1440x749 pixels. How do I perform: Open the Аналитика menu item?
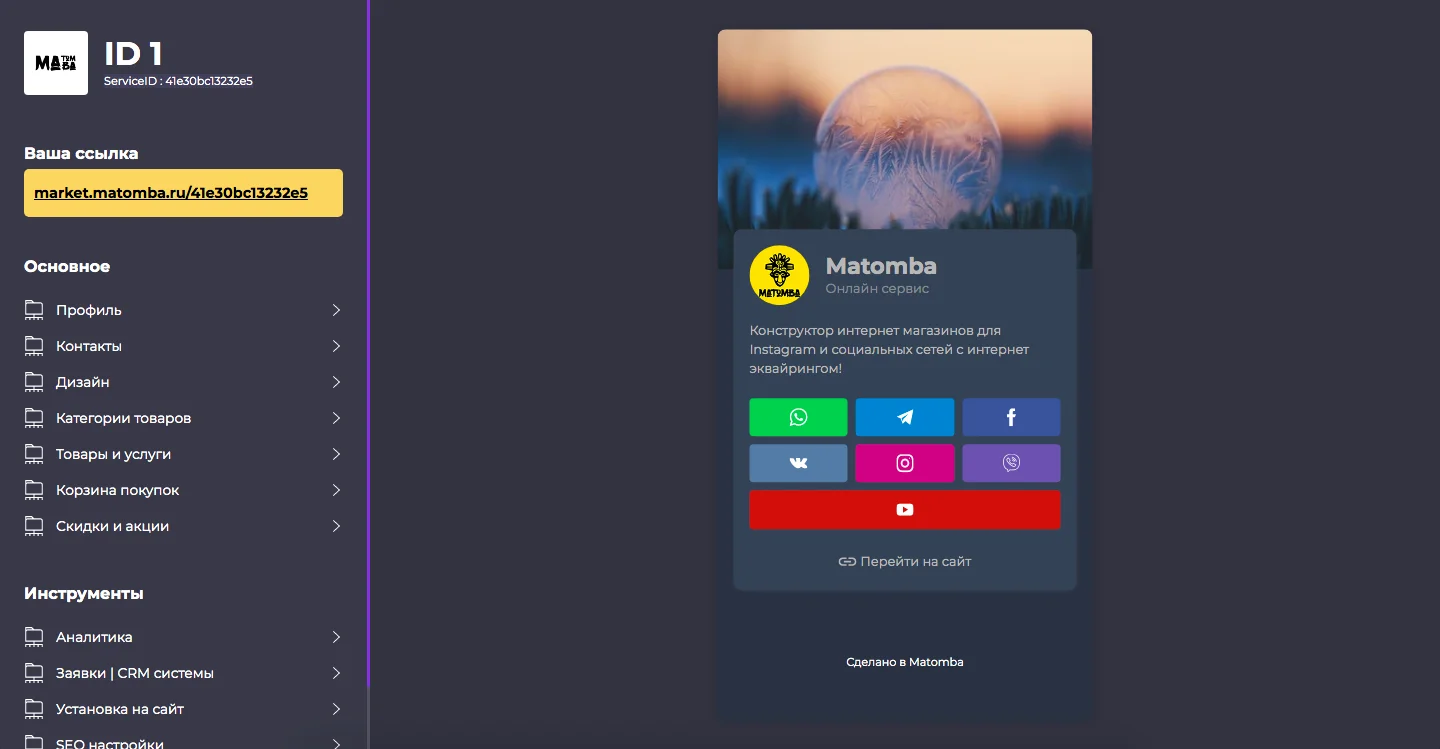pyautogui.click(x=184, y=637)
